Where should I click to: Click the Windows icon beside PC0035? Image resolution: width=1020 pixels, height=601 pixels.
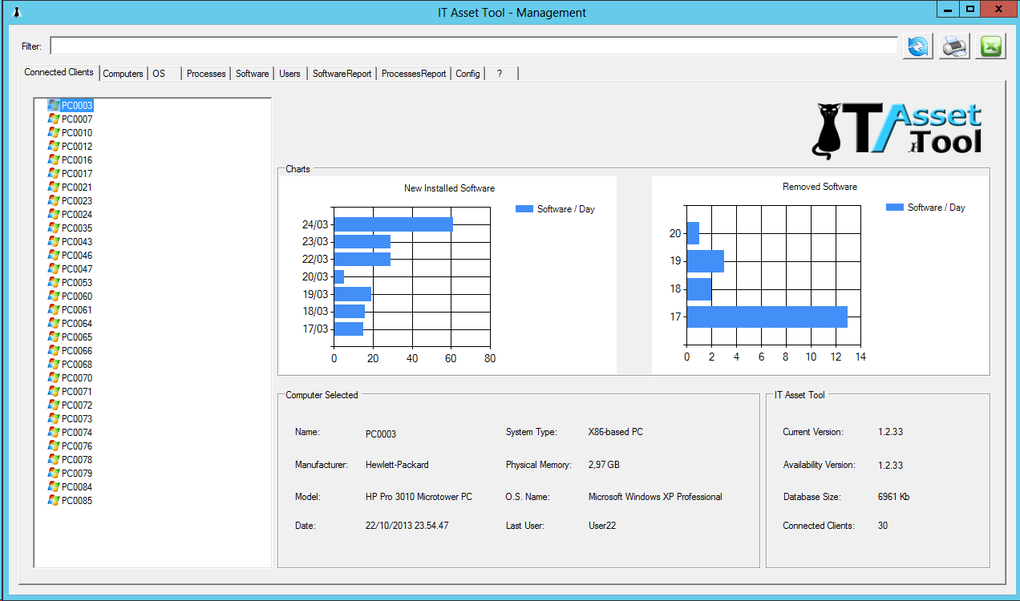(x=53, y=228)
